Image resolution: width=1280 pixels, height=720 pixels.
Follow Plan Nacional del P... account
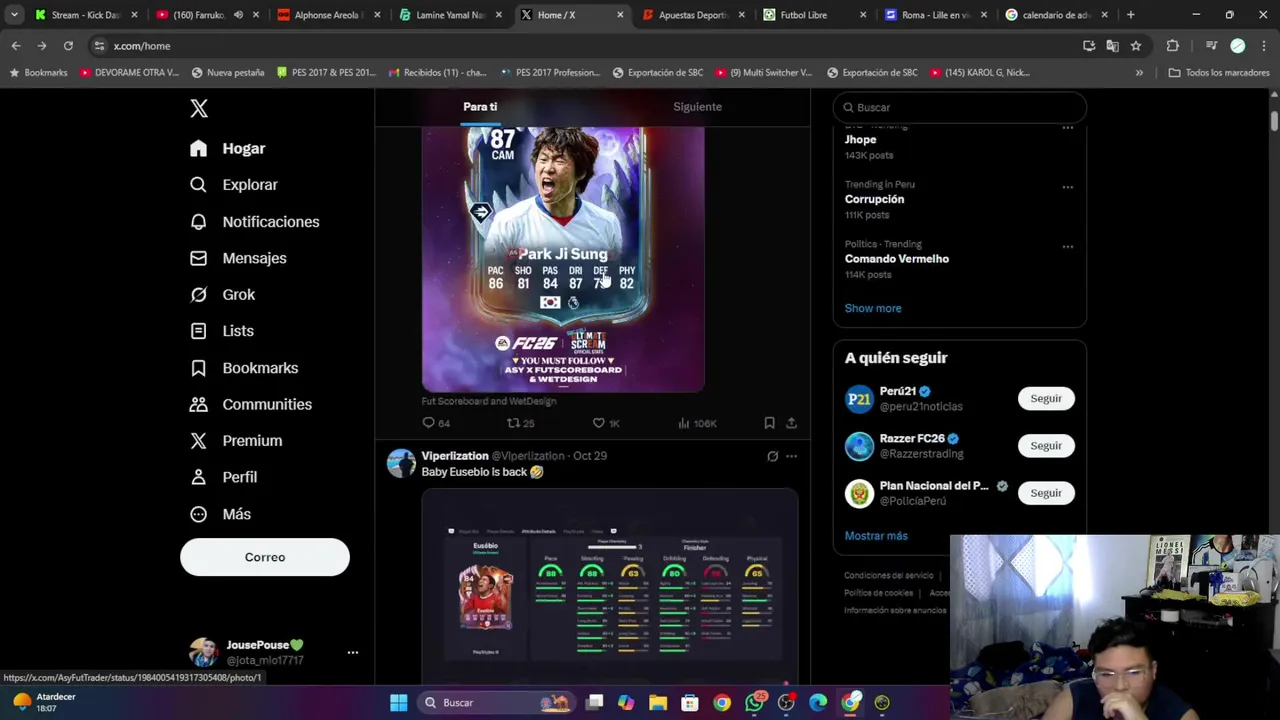(x=1046, y=493)
